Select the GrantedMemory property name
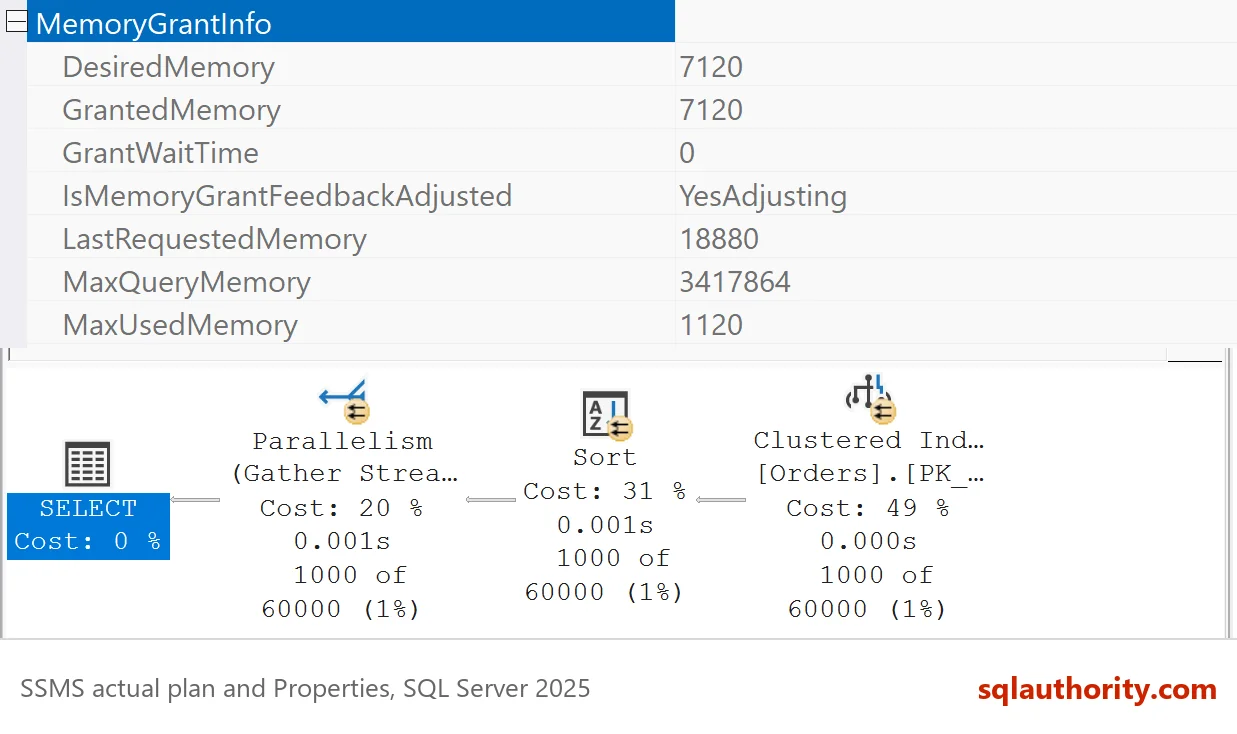 coord(171,110)
